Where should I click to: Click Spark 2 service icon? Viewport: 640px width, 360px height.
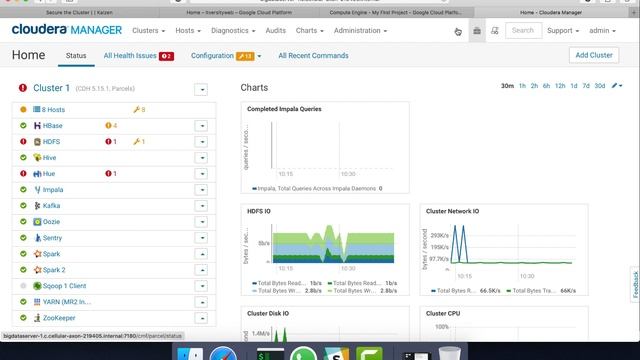tap(37, 270)
